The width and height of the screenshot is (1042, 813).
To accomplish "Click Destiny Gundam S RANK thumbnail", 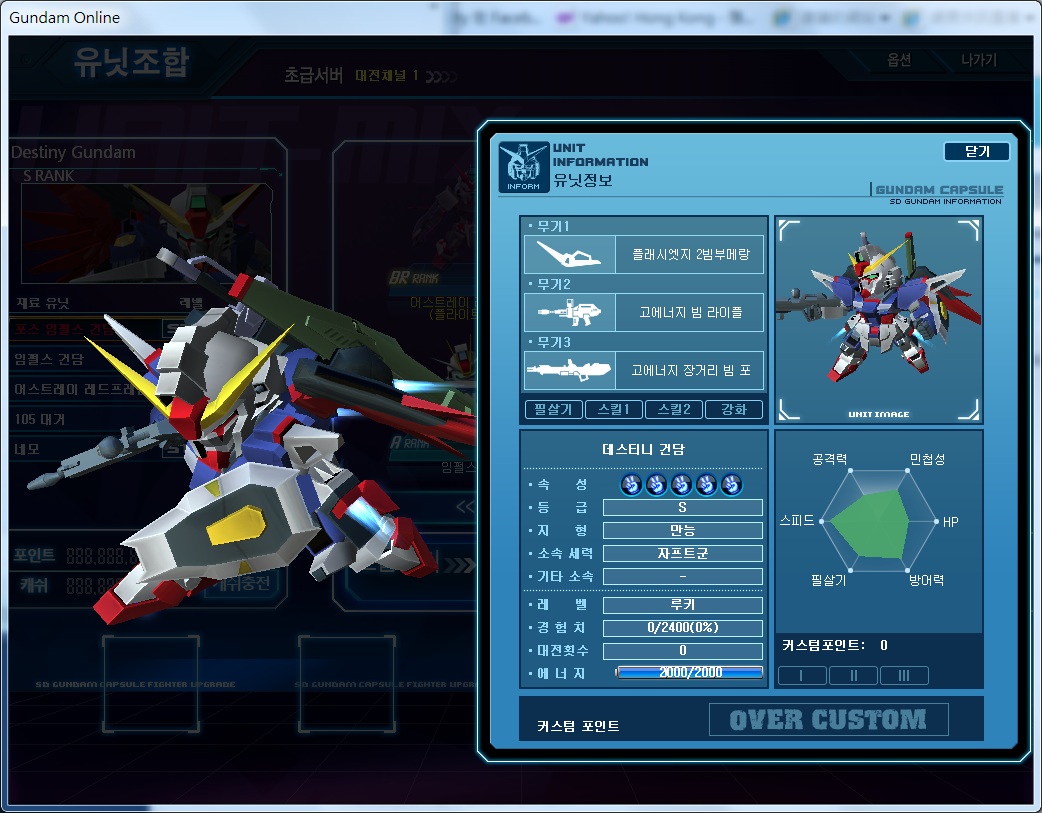I will (147, 233).
